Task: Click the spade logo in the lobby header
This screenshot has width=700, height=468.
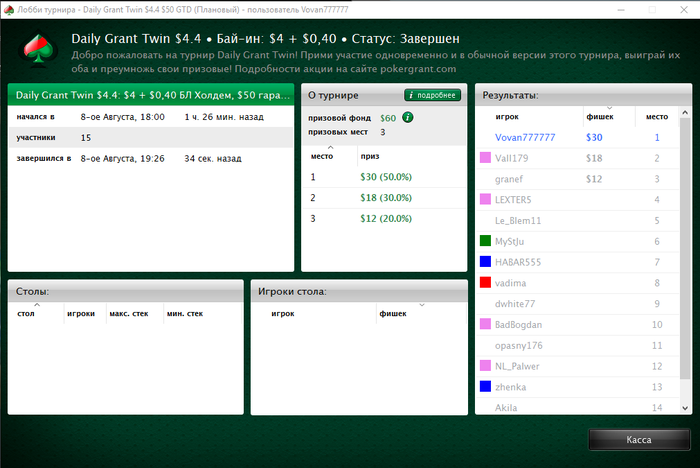Action: [x=38, y=50]
